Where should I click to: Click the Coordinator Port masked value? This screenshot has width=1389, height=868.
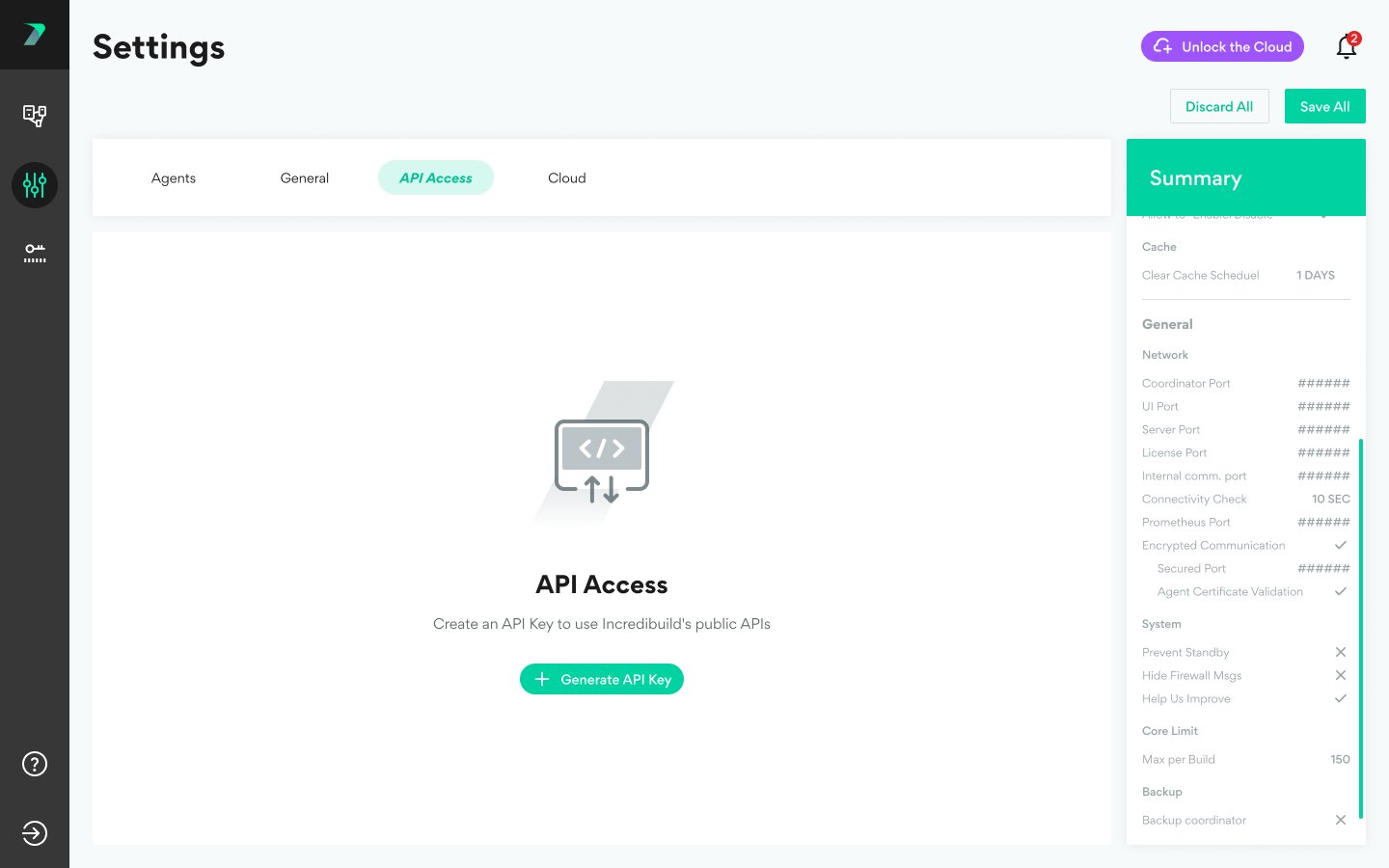(1323, 383)
